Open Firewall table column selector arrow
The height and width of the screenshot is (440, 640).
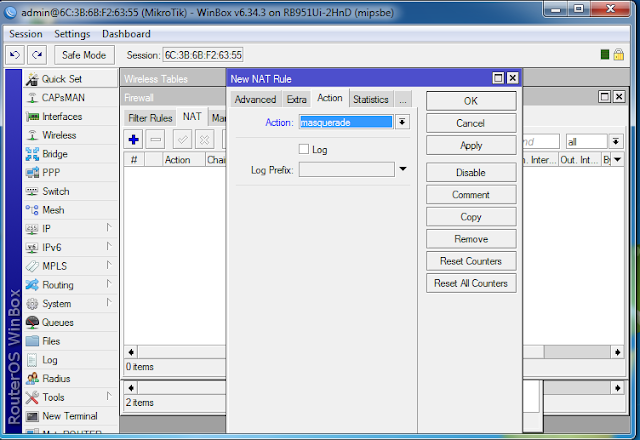coord(618,160)
